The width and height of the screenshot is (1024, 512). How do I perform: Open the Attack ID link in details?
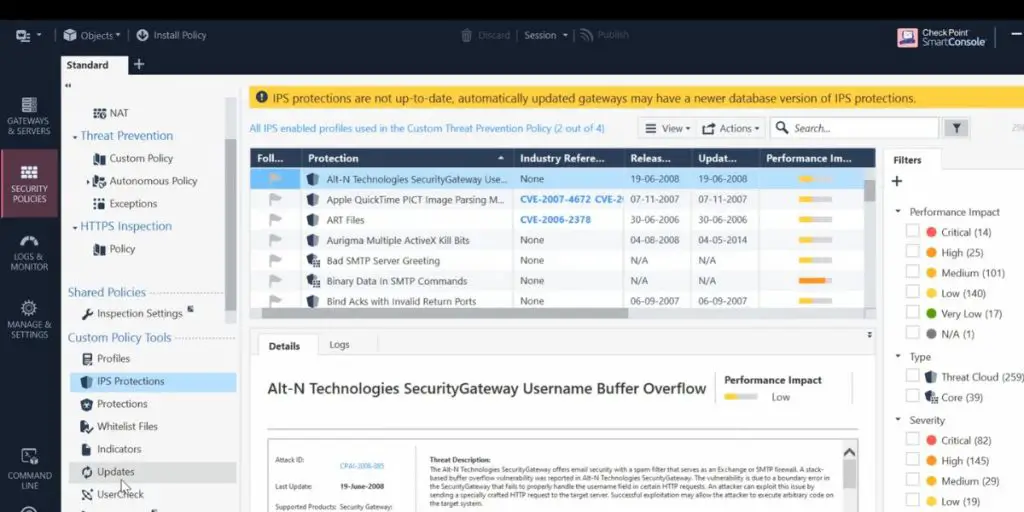[x=362, y=466]
